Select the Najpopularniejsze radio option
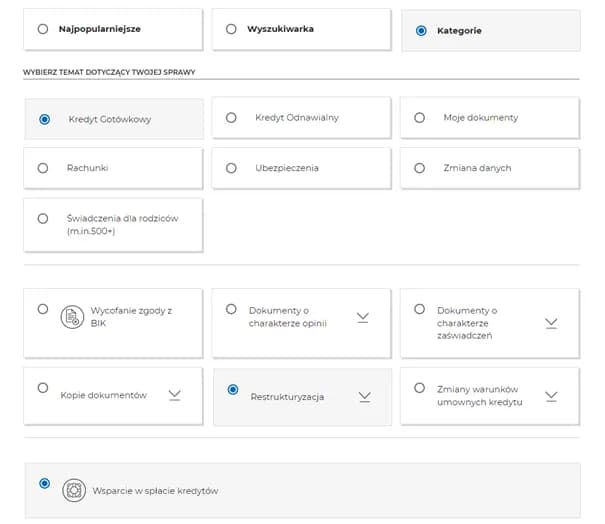This screenshot has height=524, width=605. tap(42, 29)
